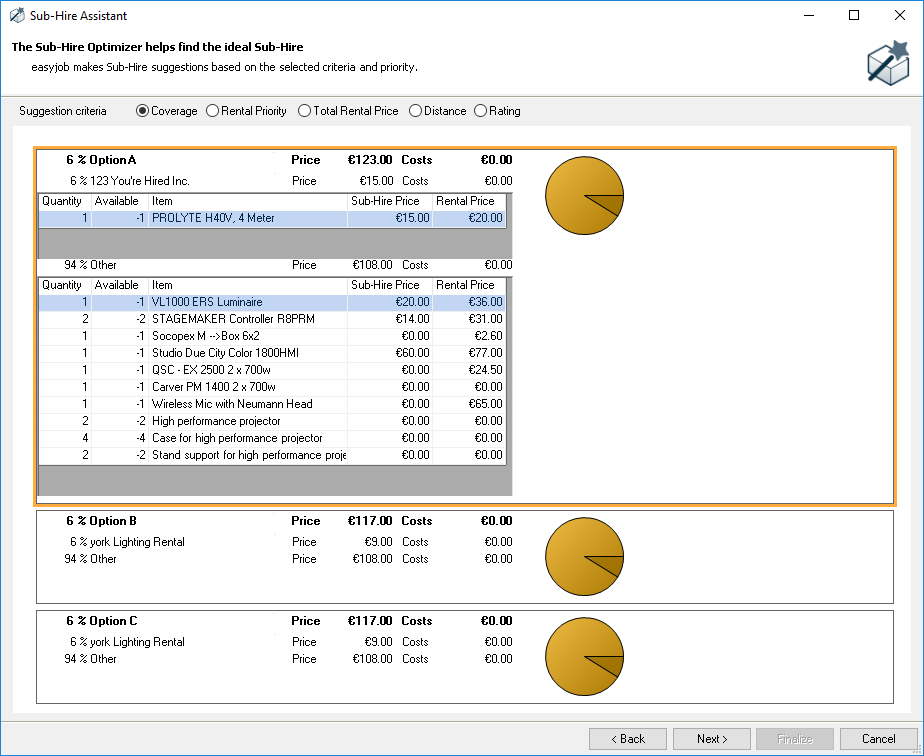The width and height of the screenshot is (924, 756).
Task: Choose Total Rental Price criterion
Action: pyautogui.click(x=305, y=111)
